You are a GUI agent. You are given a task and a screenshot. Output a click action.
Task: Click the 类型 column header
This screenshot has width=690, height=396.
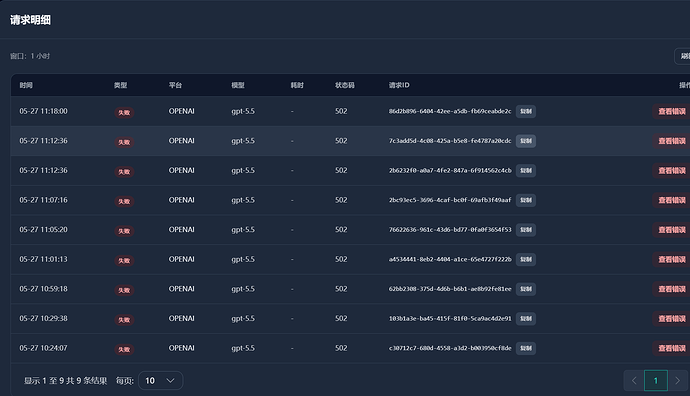[121, 85]
